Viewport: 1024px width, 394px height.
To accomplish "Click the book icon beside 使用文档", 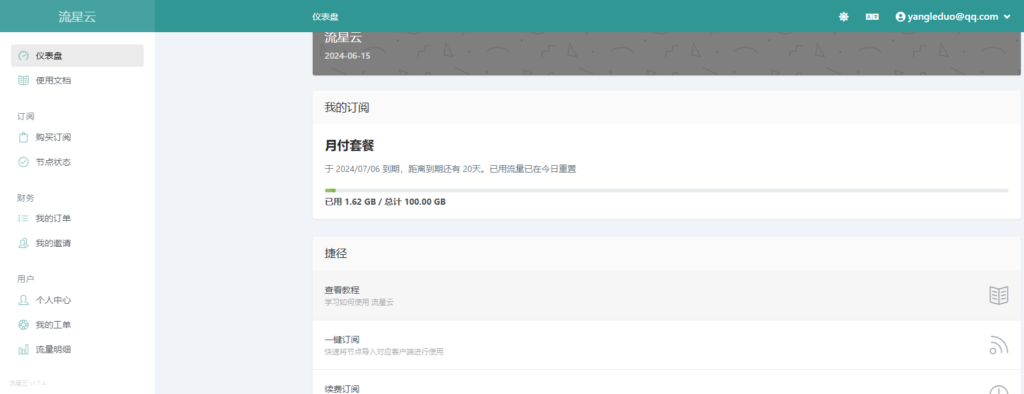I will click(x=24, y=80).
